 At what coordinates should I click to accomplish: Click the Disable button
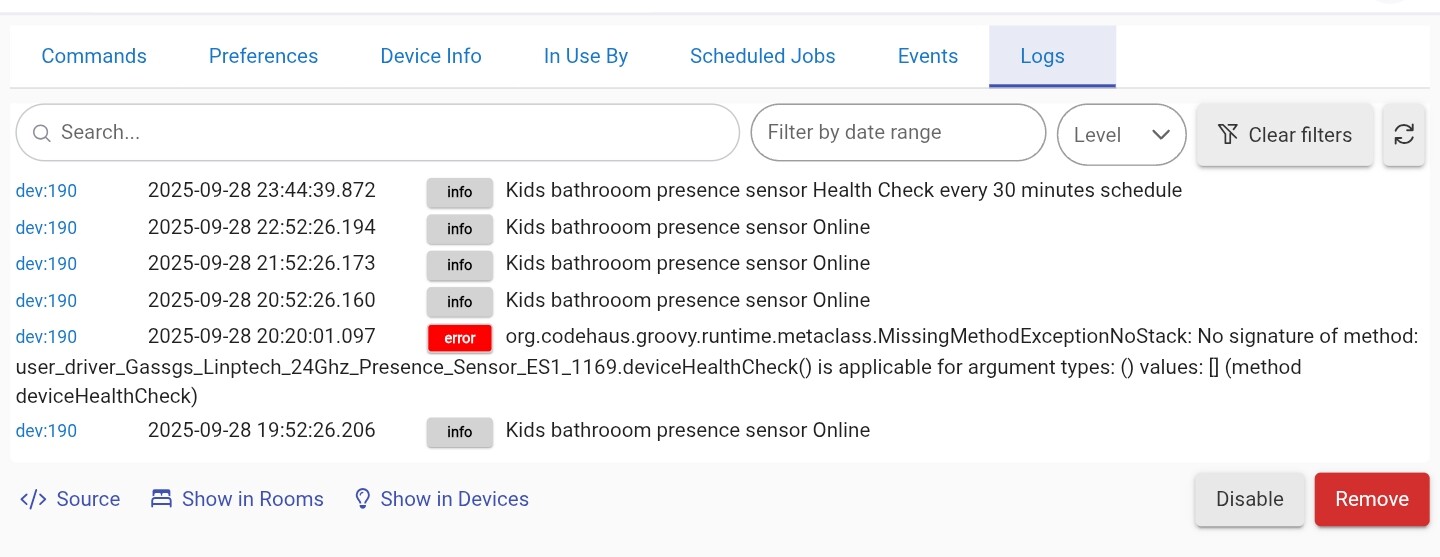pos(1249,499)
